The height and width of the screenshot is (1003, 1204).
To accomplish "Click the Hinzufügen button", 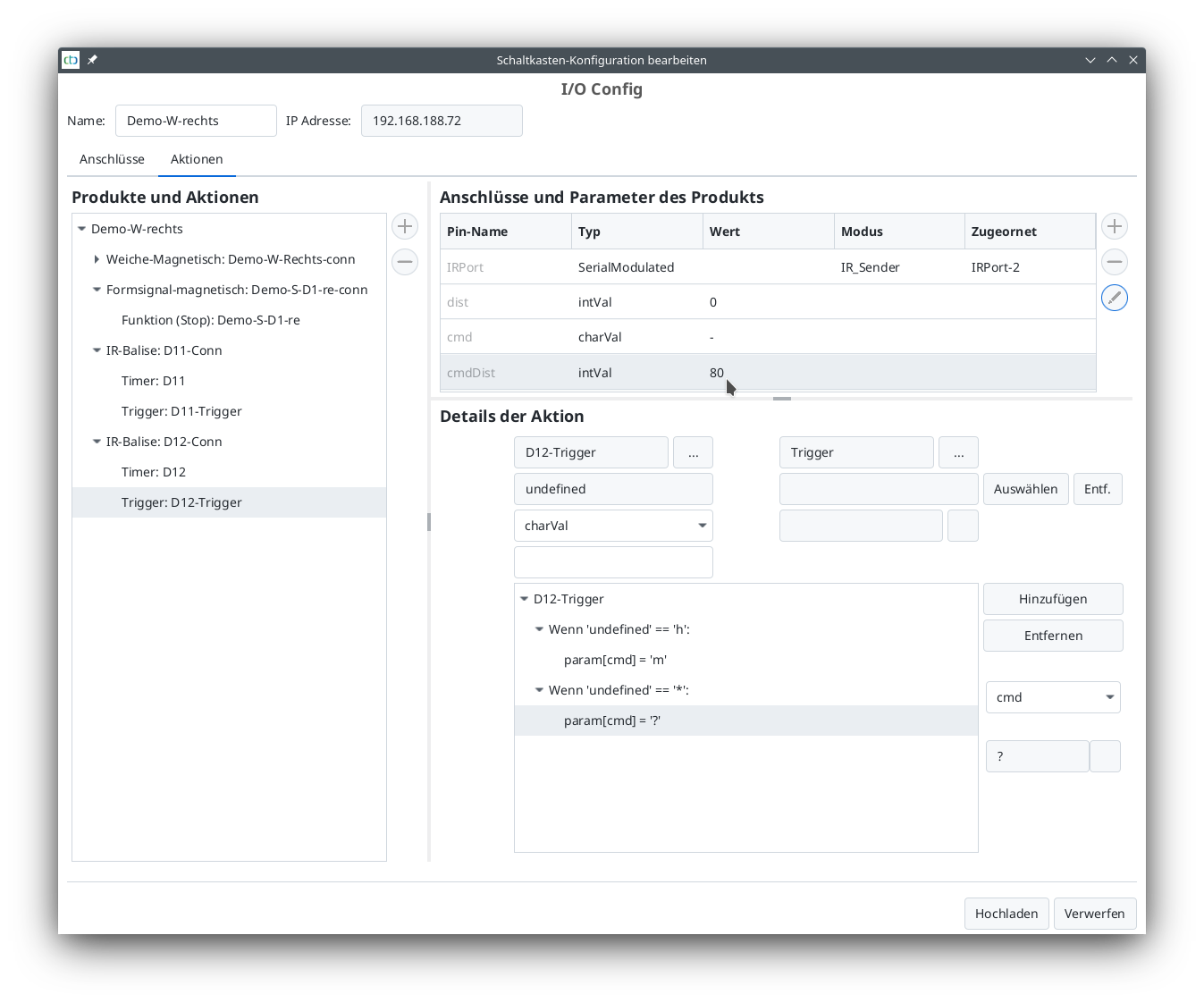I will (x=1053, y=599).
